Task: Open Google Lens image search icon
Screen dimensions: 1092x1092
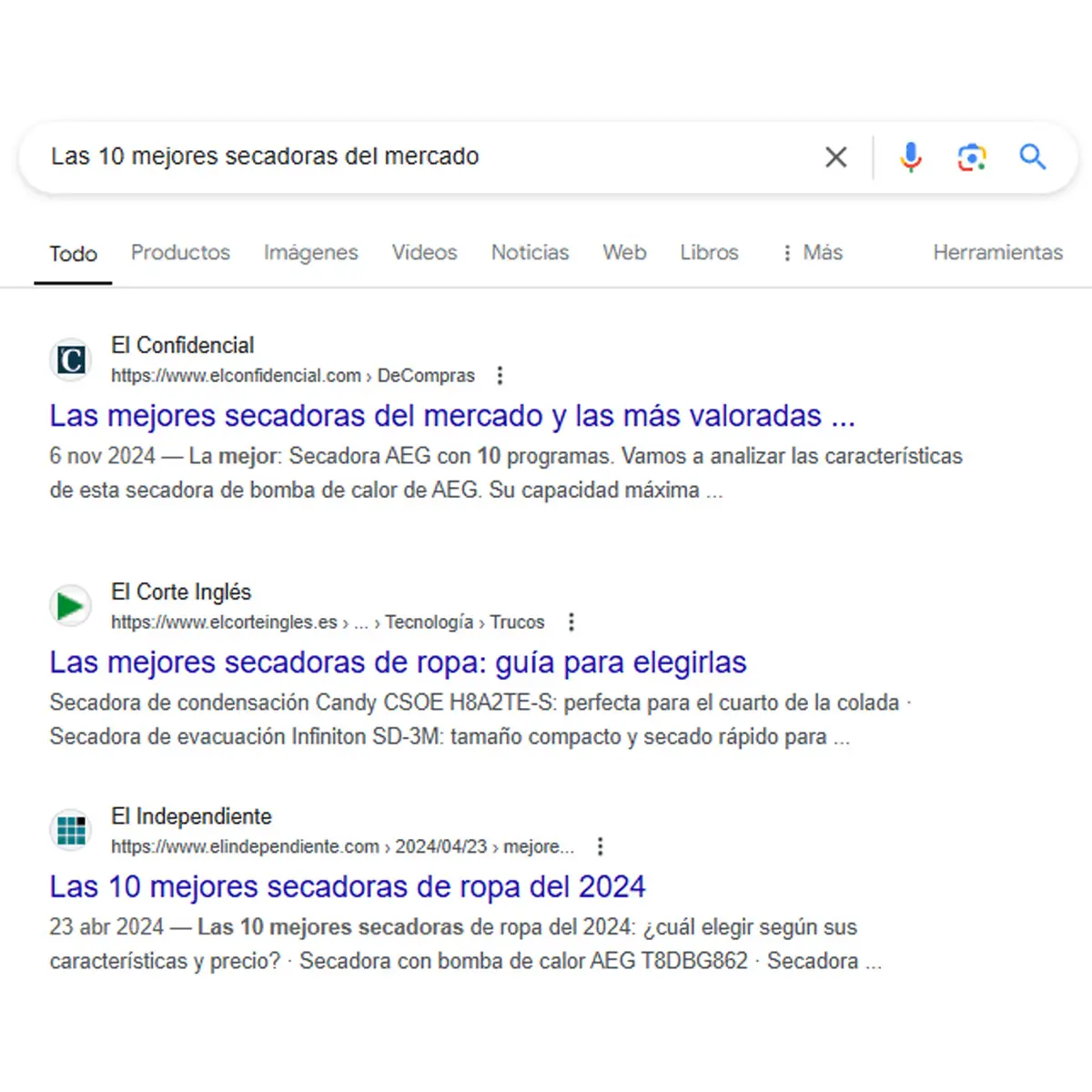Action: tap(972, 157)
